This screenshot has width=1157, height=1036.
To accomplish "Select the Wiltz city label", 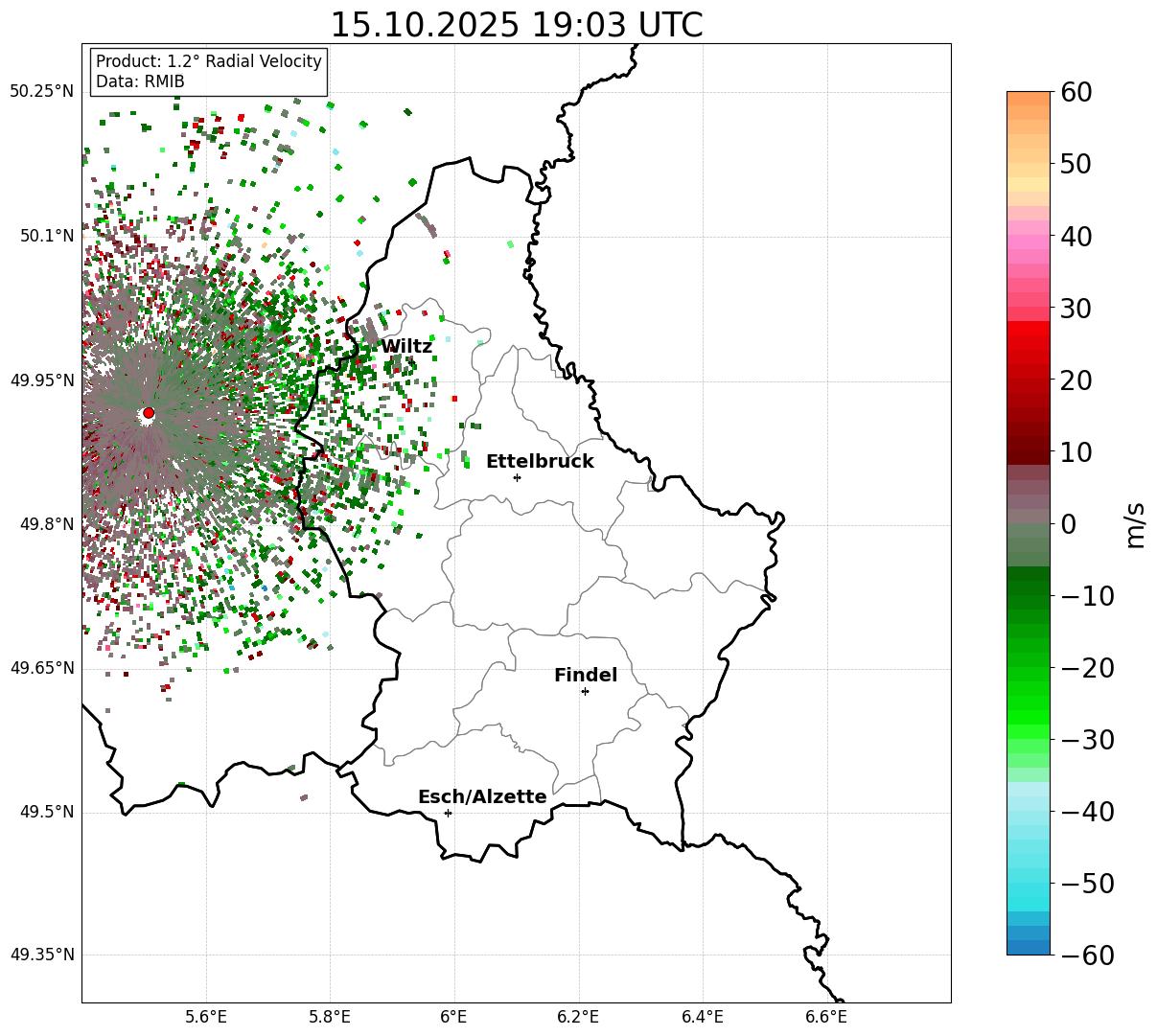I will pyautogui.click(x=406, y=347).
